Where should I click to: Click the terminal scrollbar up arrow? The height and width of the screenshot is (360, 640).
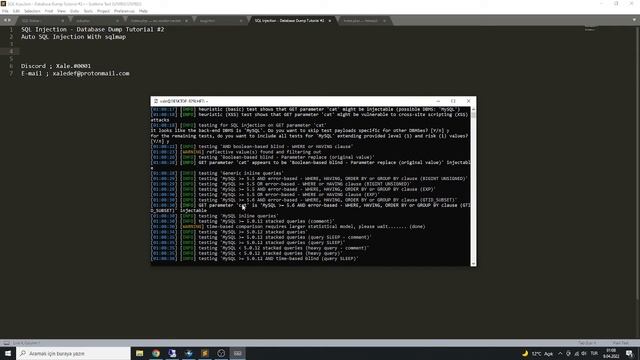[473, 109]
